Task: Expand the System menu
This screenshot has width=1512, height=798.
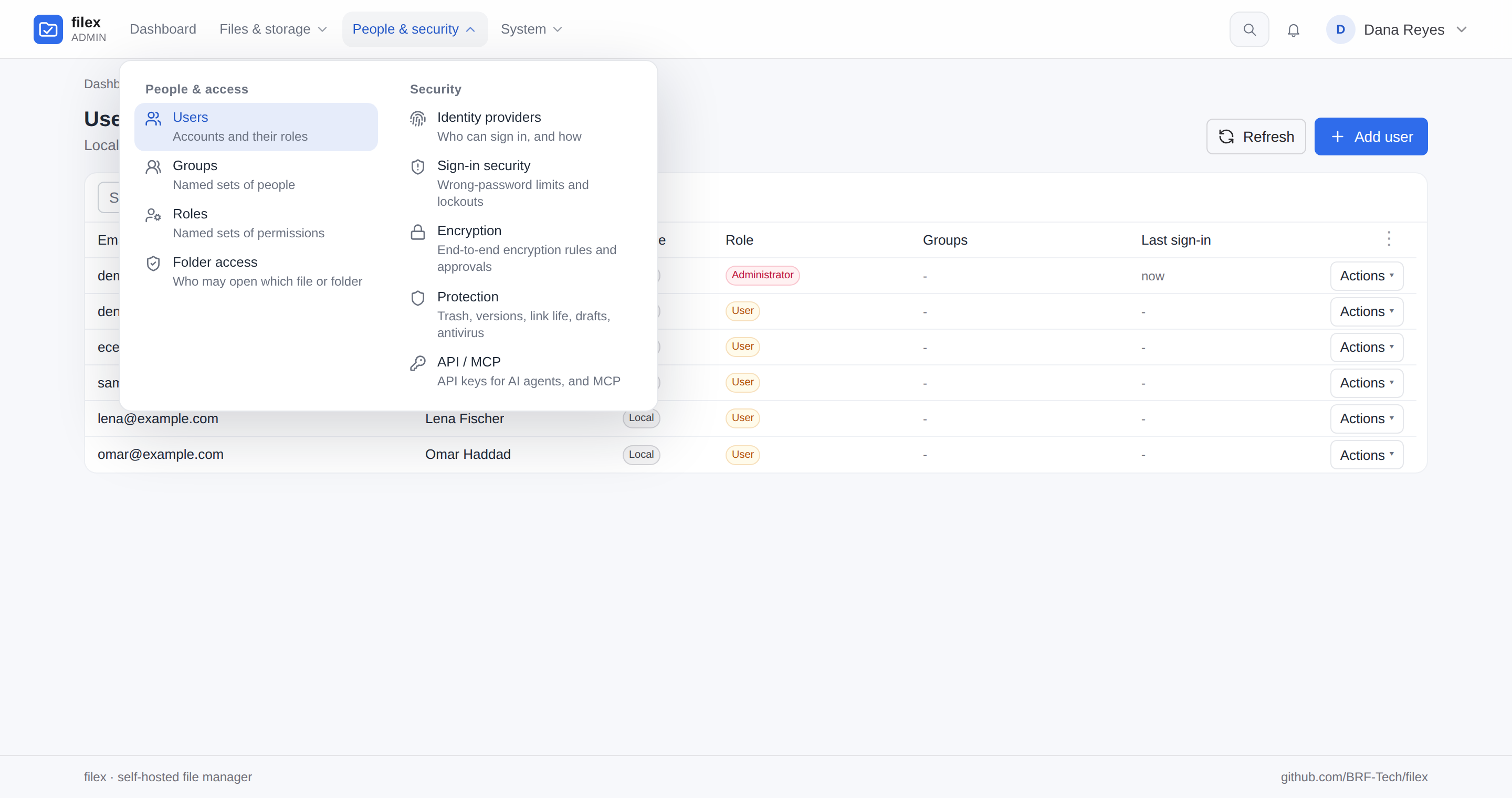Action: tap(531, 29)
